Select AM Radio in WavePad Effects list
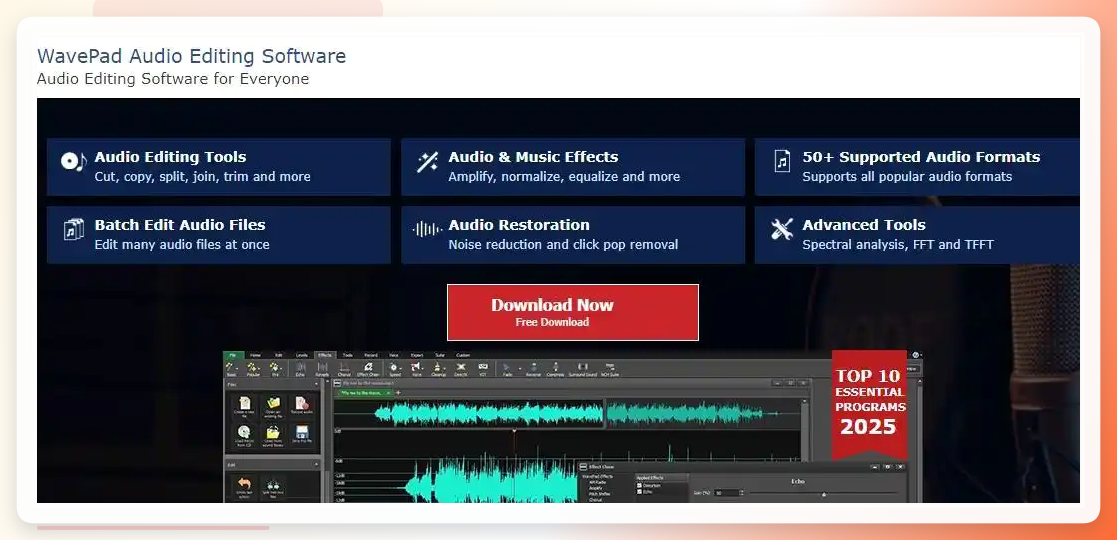The height and width of the screenshot is (540, 1117). (x=597, y=482)
